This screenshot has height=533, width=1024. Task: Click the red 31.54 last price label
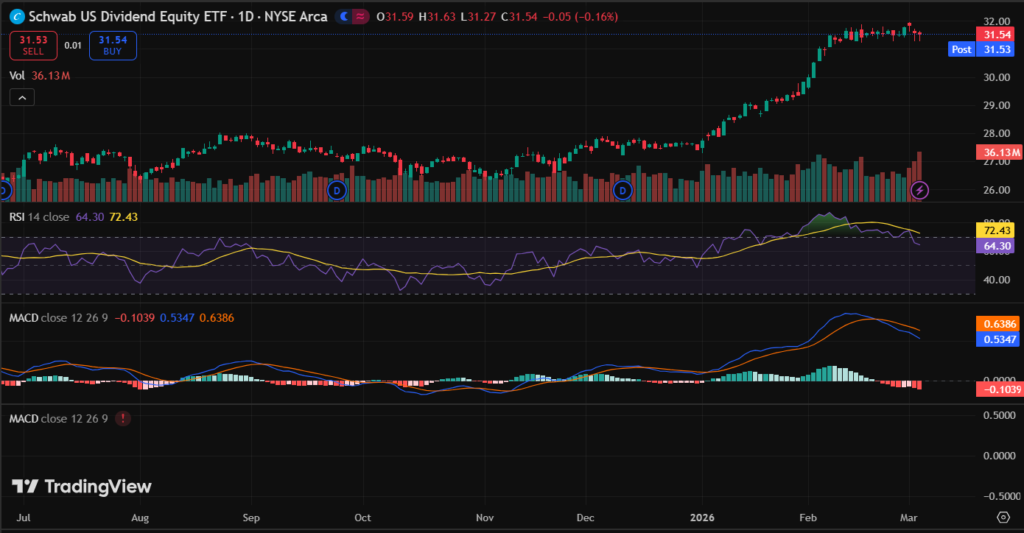[996, 34]
